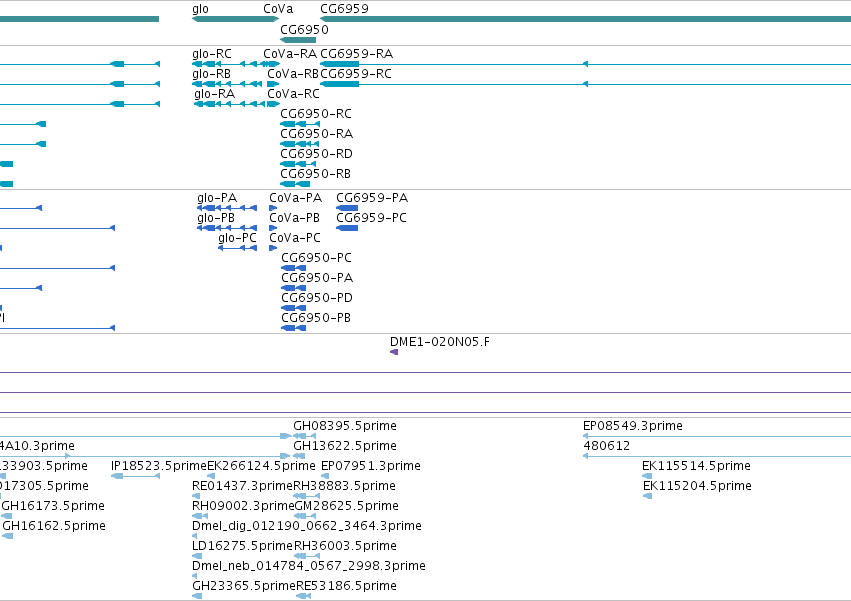
Task: Click the GH13622.5prime EST label
Action: 345,446
